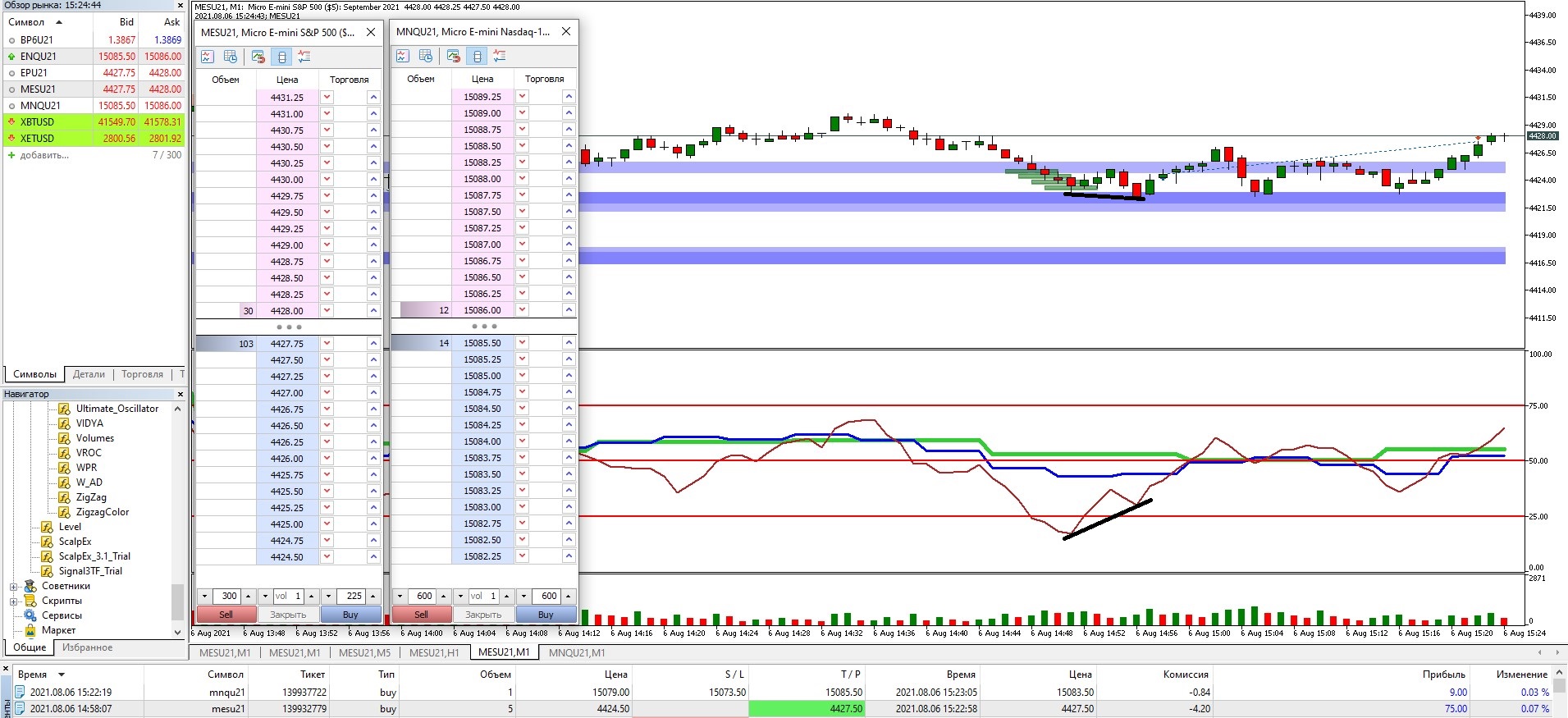Expand the Советники tree node
Screen dimensions: 1568x718
(13, 586)
